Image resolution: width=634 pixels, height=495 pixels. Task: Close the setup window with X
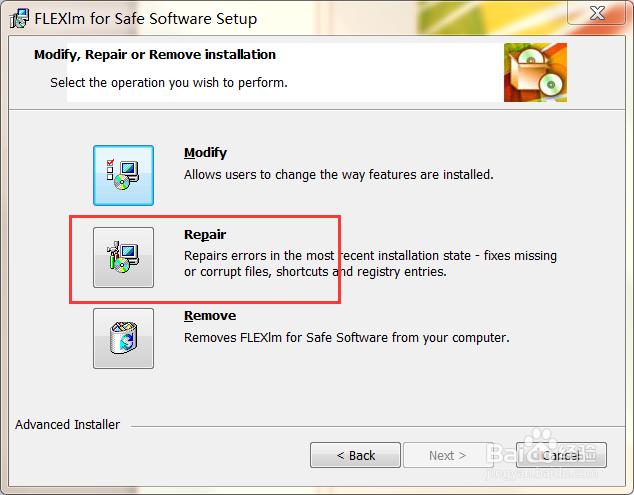point(597,13)
